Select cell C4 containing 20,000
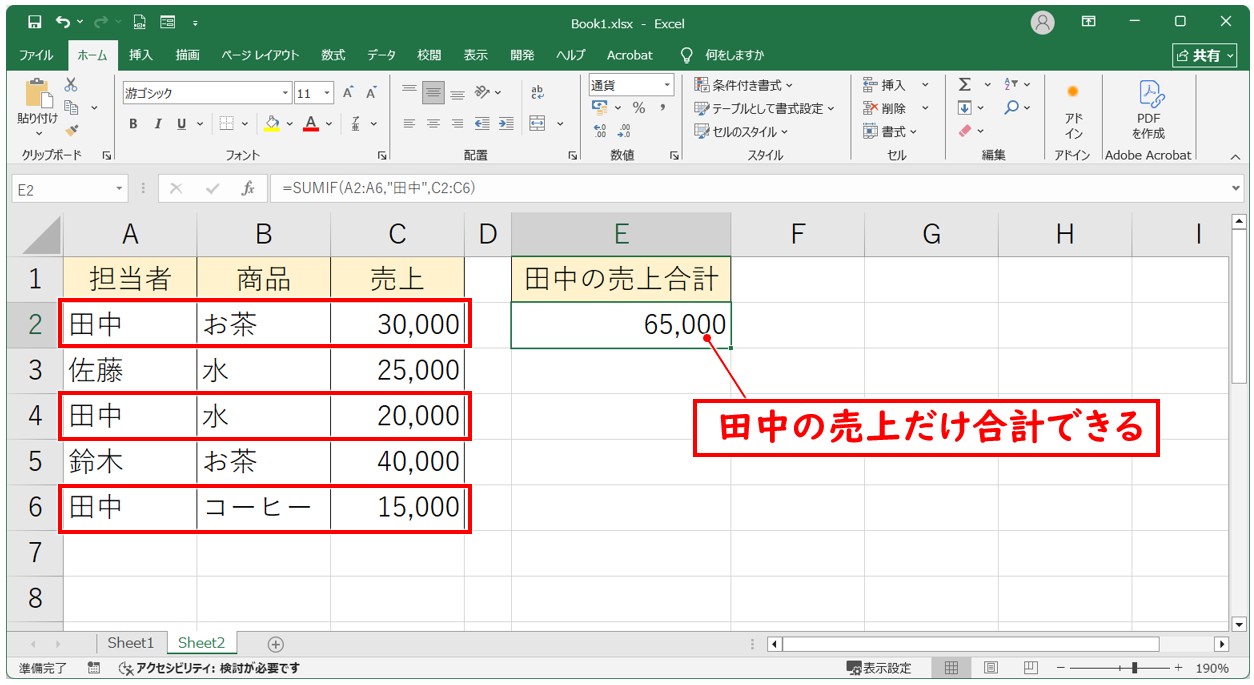Viewport: 1254px width, 685px height. pos(397,415)
